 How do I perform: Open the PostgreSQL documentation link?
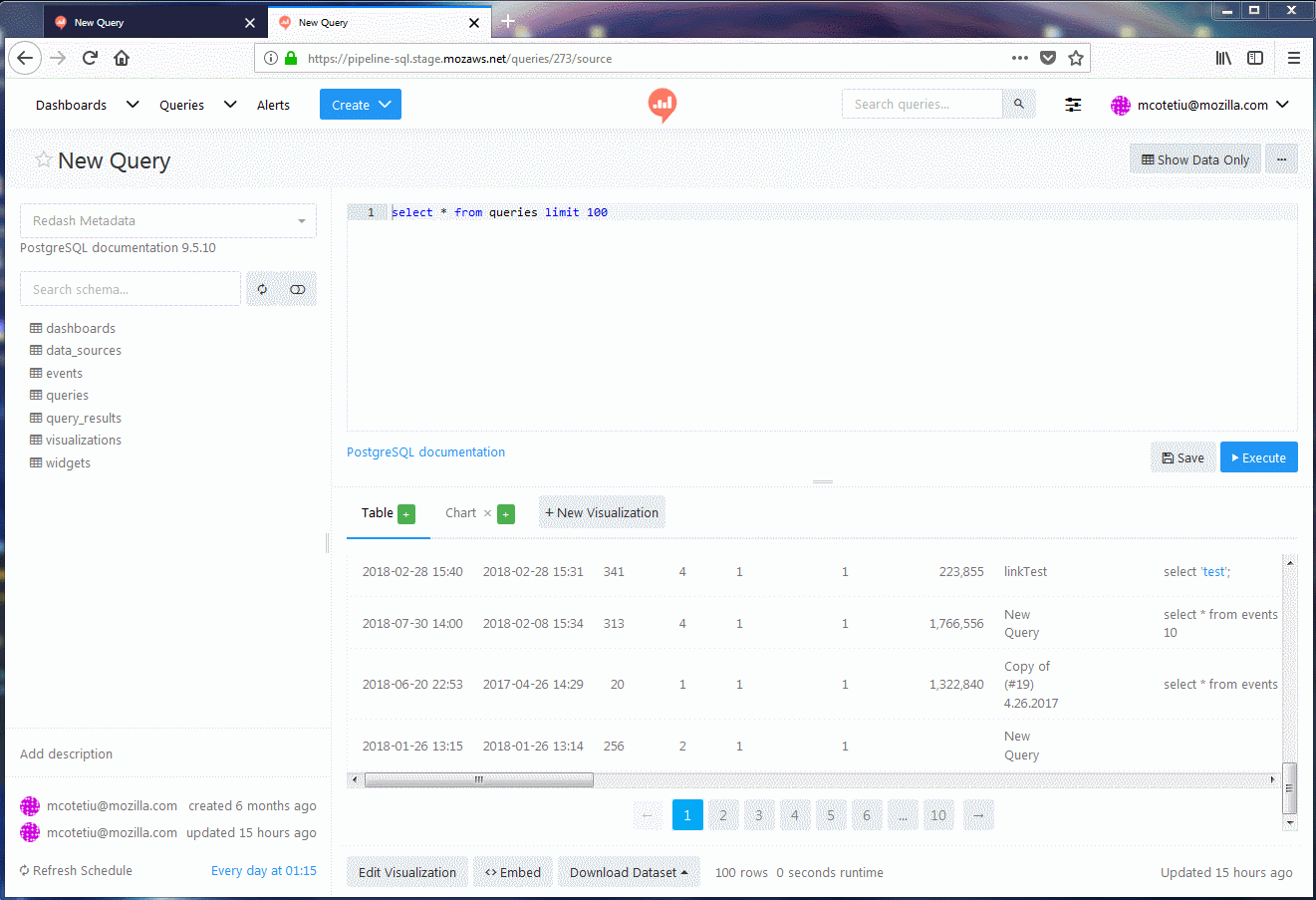pos(425,451)
